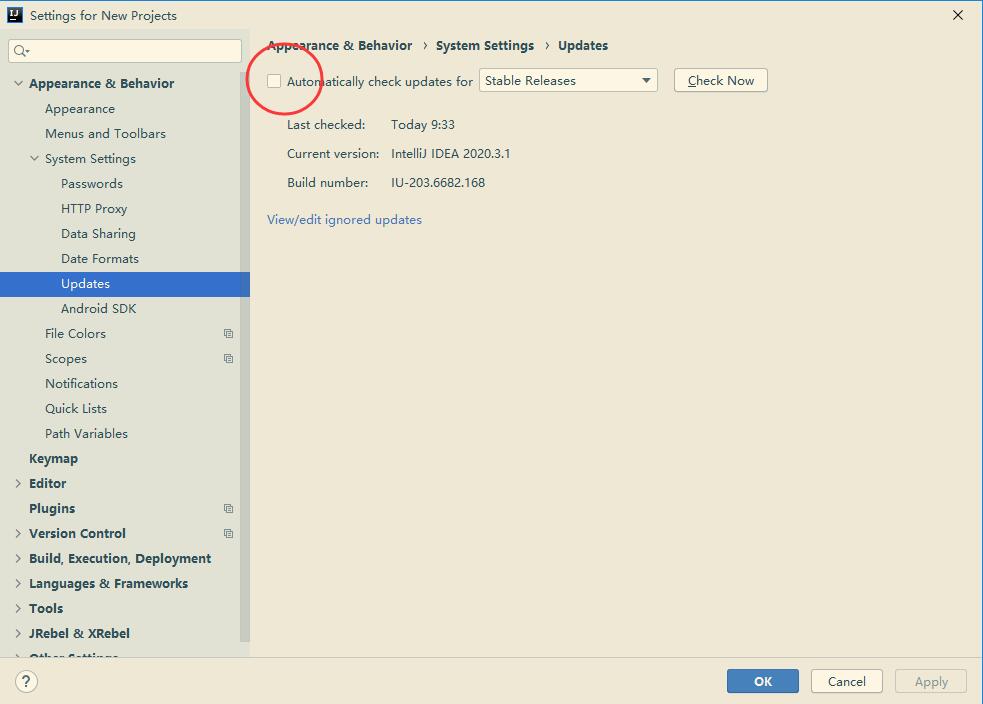Confirm settings with the OK button
Viewport: 983px width, 704px height.
click(763, 681)
